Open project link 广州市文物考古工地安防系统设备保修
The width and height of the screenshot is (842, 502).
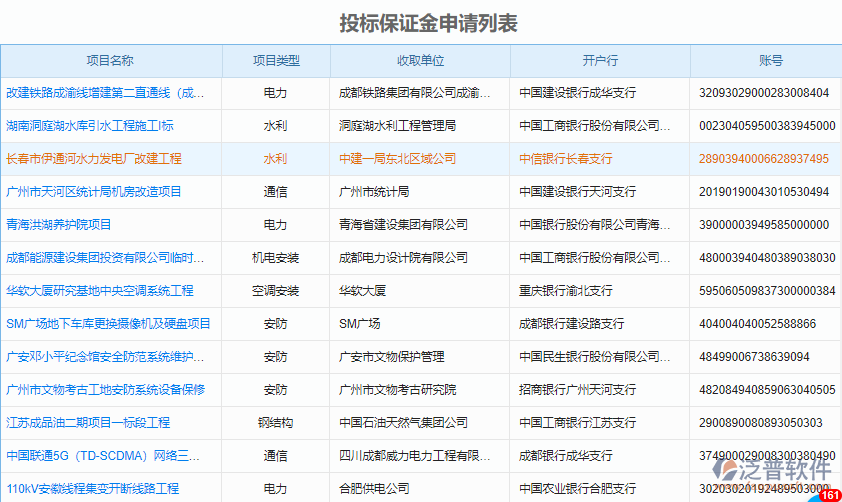click(x=106, y=390)
